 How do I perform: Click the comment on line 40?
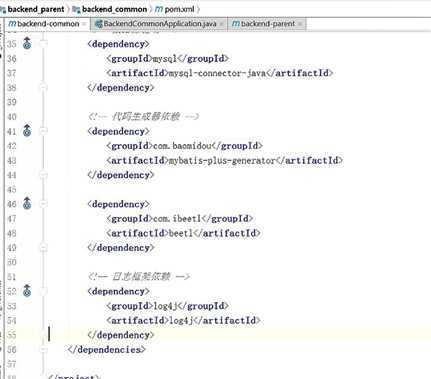point(143,116)
